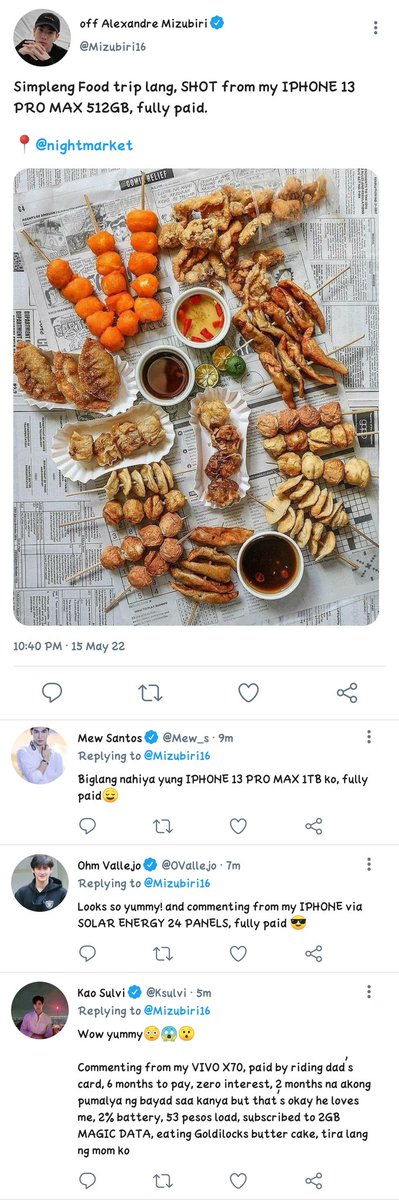Retweet the main food trip post
The image size is (399, 1200).
[x=150, y=692]
